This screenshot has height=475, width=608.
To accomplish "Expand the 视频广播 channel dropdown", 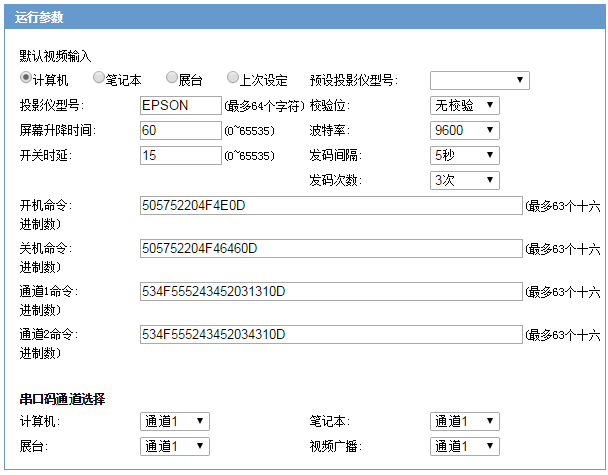I will click(x=464, y=446).
